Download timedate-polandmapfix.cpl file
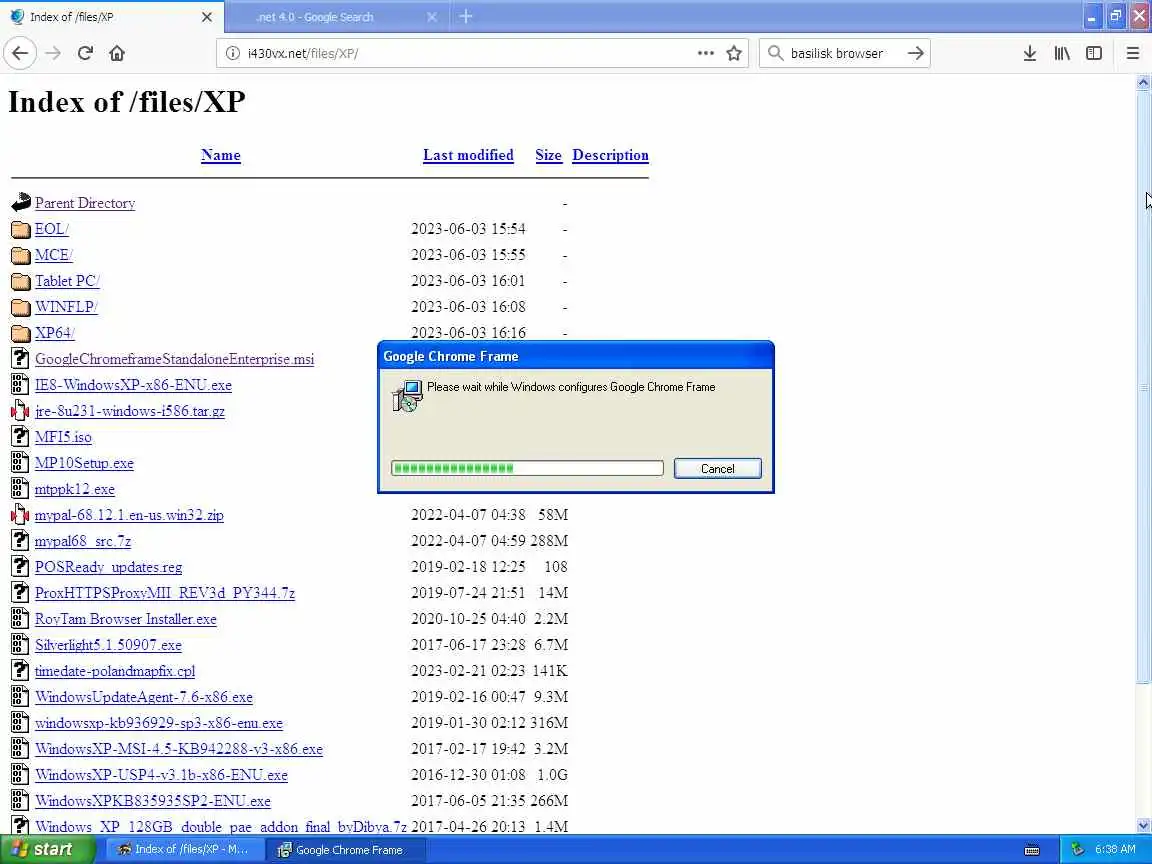 pyautogui.click(x=115, y=671)
